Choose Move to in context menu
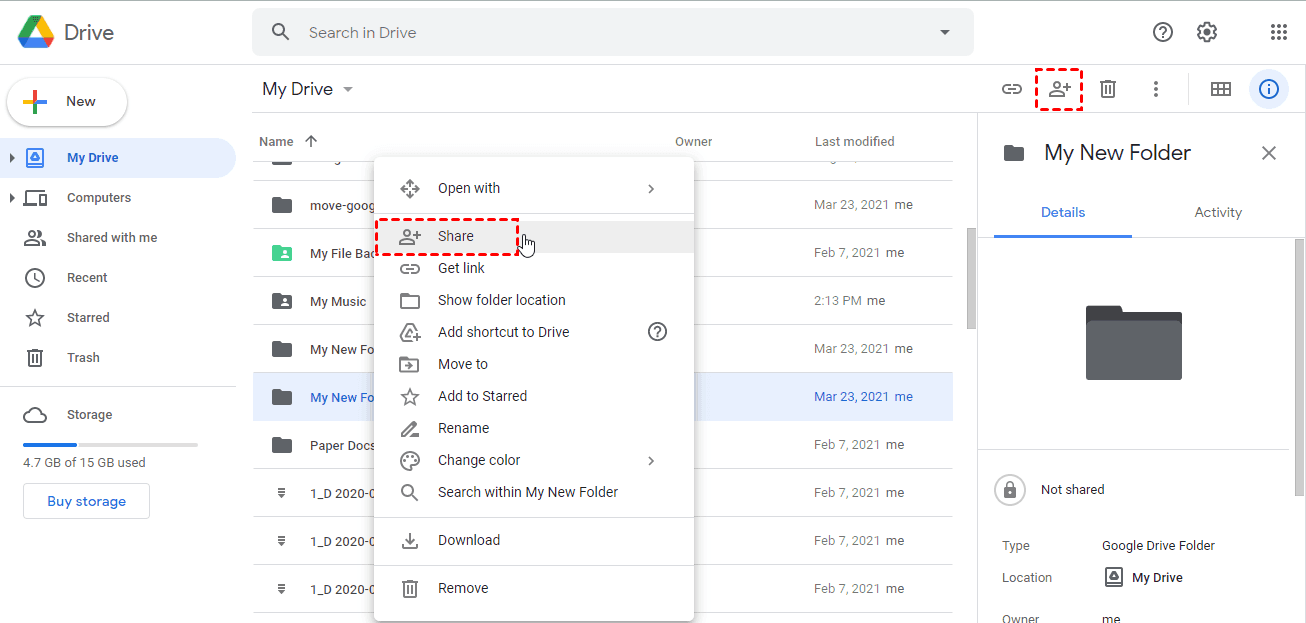1306x623 pixels. pos(534,365)
